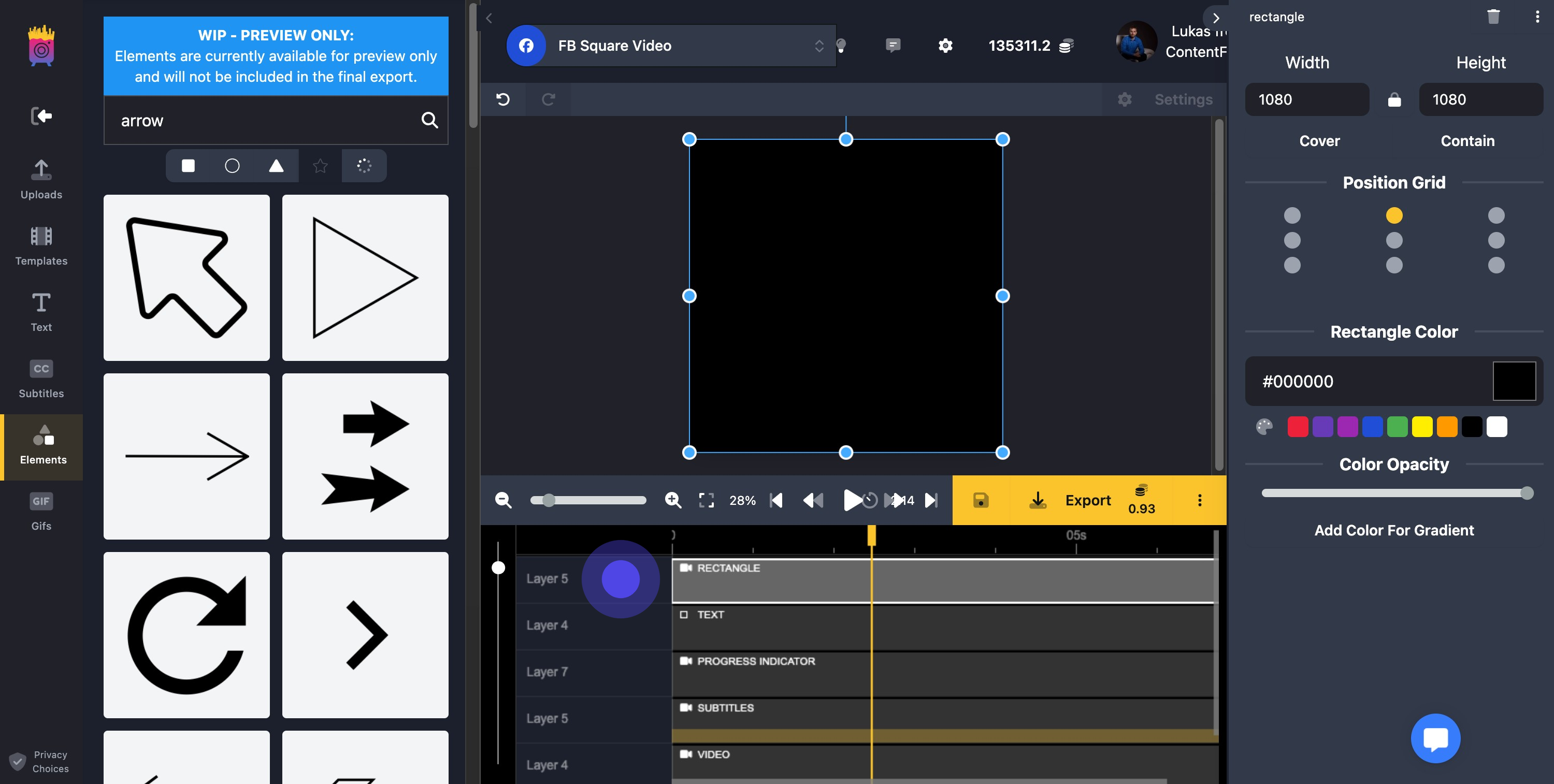This screenshot has height=784, width=1554.
Task: Choose the red color swatch
Action: pos(1298,427)
